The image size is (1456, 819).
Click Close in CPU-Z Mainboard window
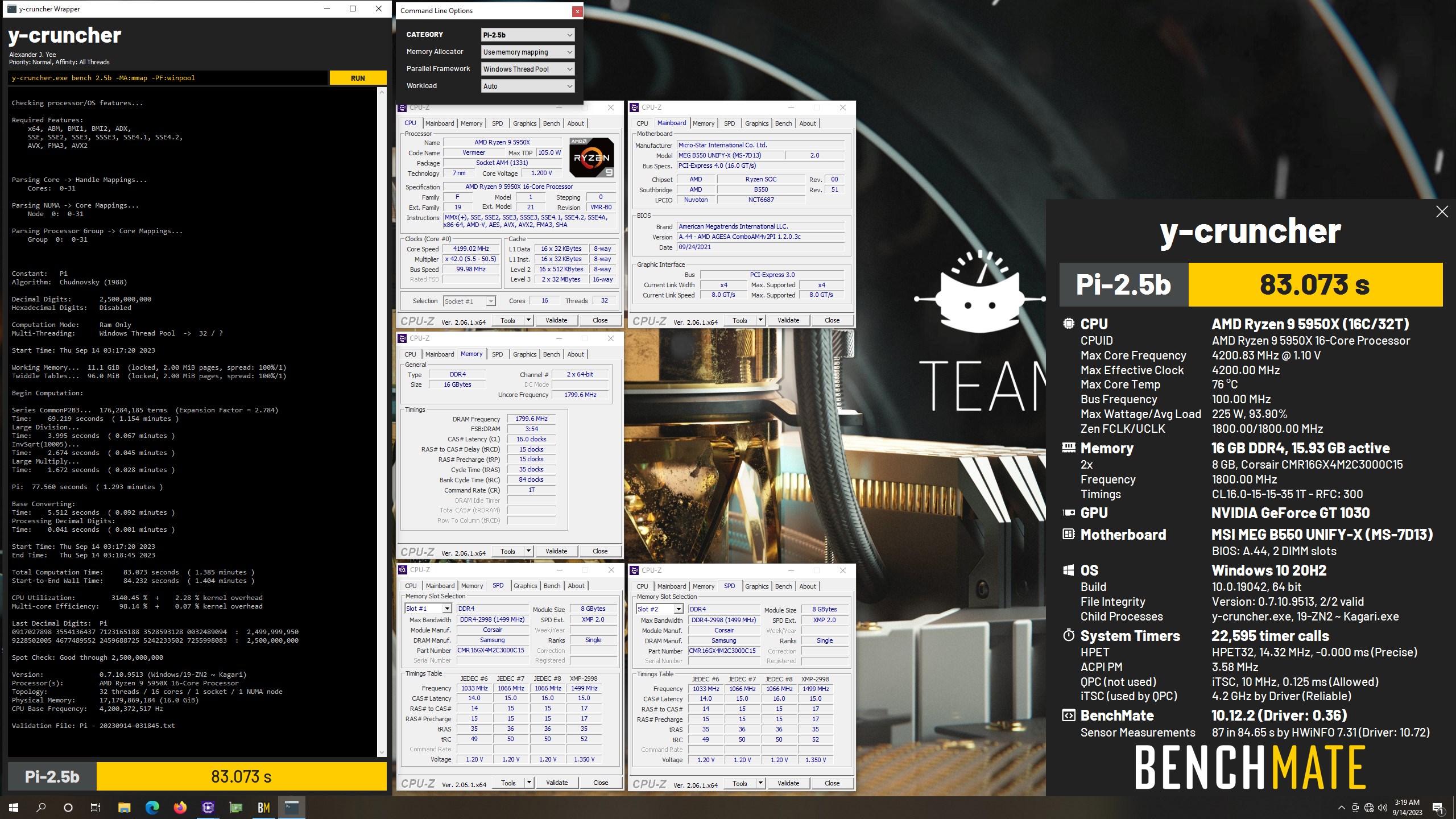832,320
